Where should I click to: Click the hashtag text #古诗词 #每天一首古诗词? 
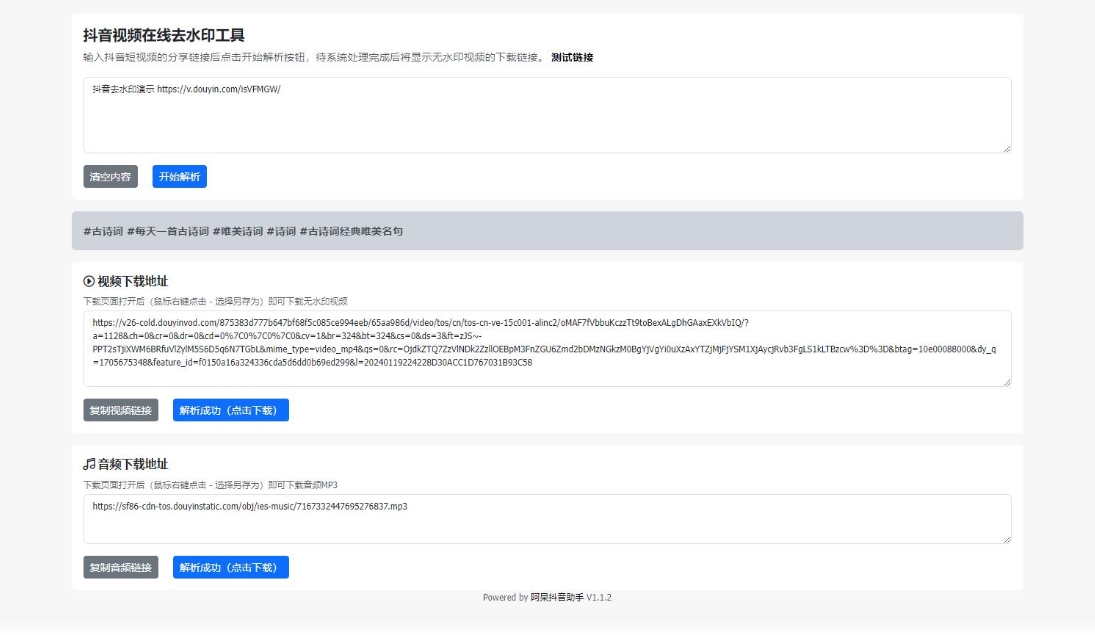(x=146, y=231)
